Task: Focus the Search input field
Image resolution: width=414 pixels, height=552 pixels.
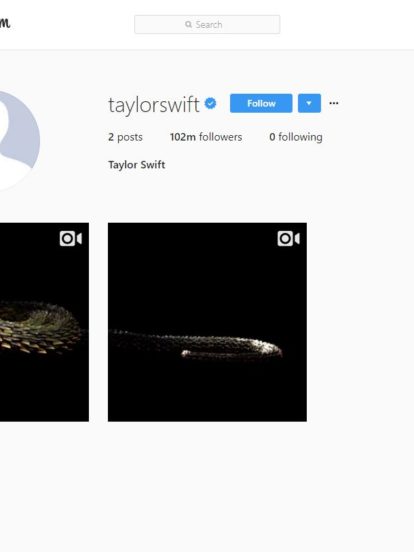Action: 207,24
